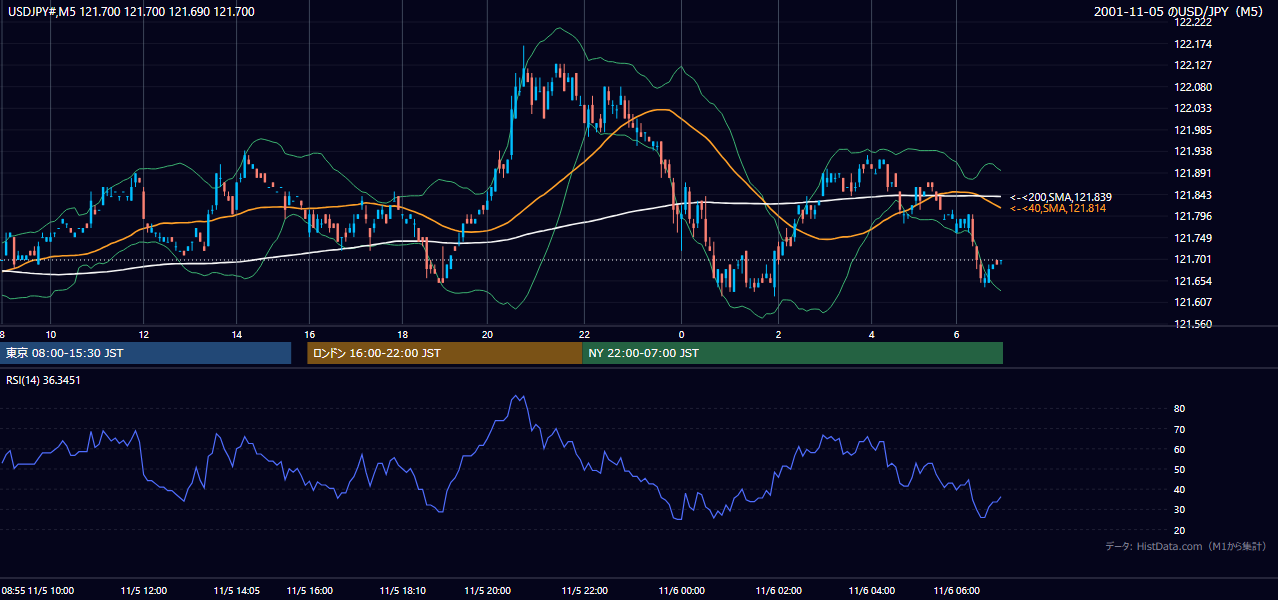Click price axis label 122.127
1278x600 pixels.
coord(1192,66)
